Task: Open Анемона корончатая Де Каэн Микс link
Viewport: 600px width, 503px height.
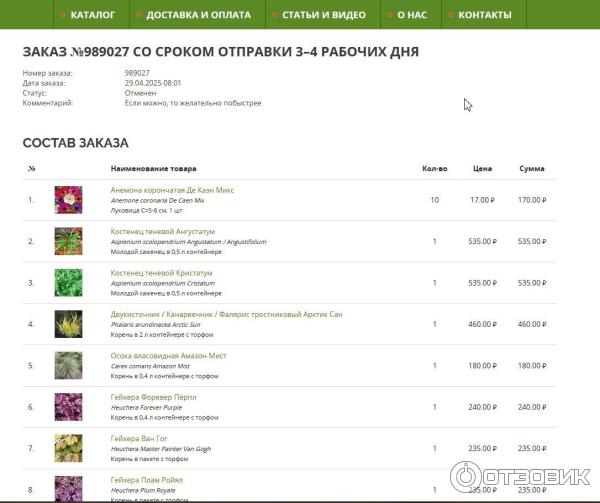Action: (172, 190)
